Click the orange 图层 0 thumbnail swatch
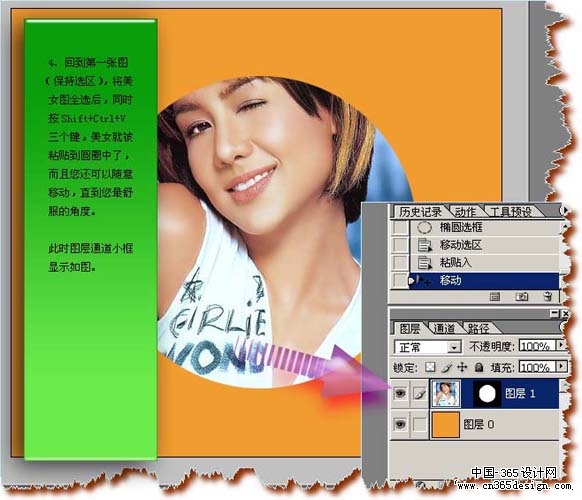 click(x=445, y=424)
